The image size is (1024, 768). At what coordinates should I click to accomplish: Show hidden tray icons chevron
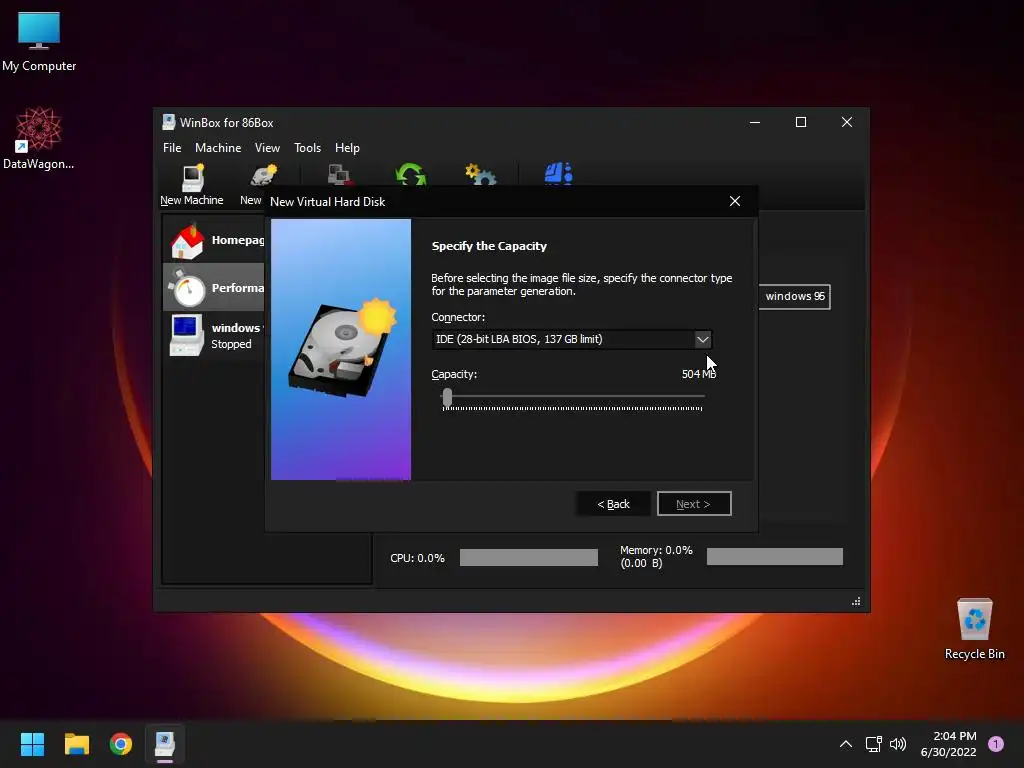(846, 744)
